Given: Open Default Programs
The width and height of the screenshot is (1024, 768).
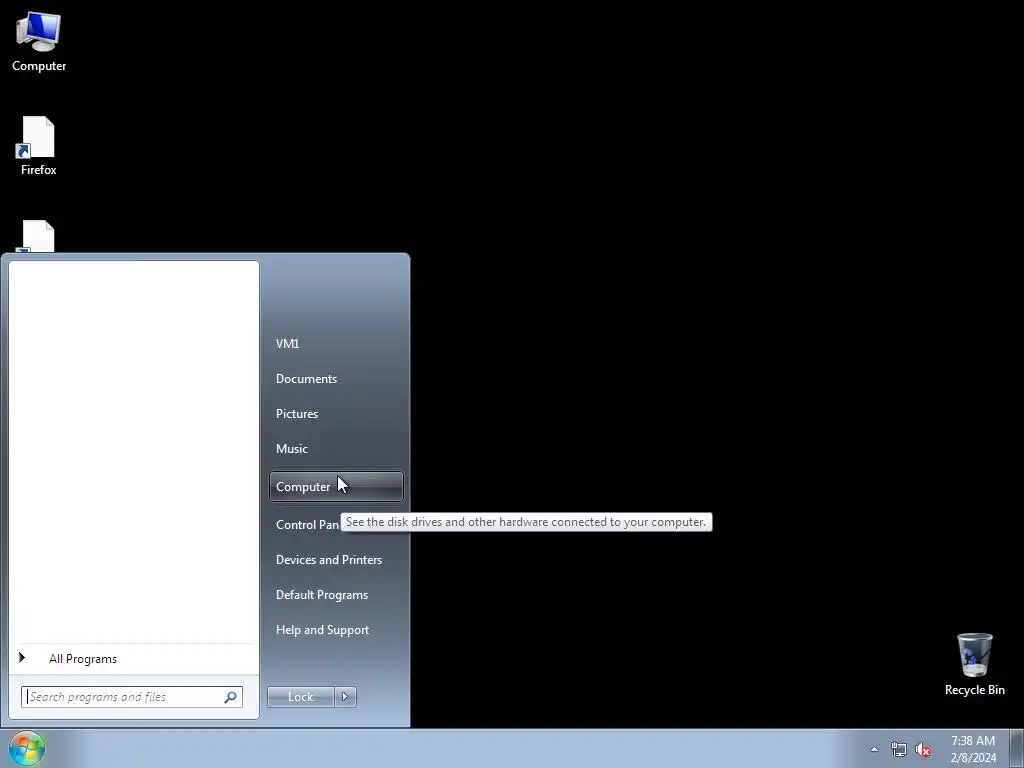Looking at the screenshot, I should 336,595.
